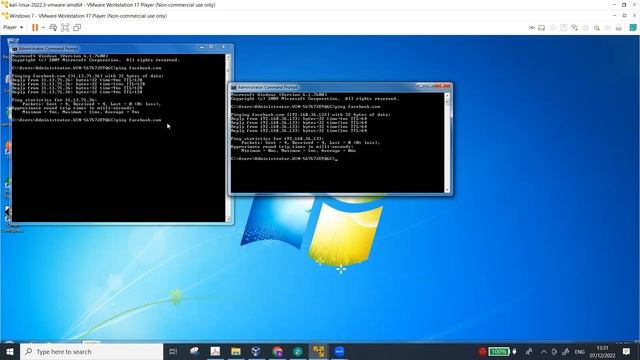Open VirtualBox from the taskbar
The image size is (640, 360).
pyautogui.click(x=256, y=351)
